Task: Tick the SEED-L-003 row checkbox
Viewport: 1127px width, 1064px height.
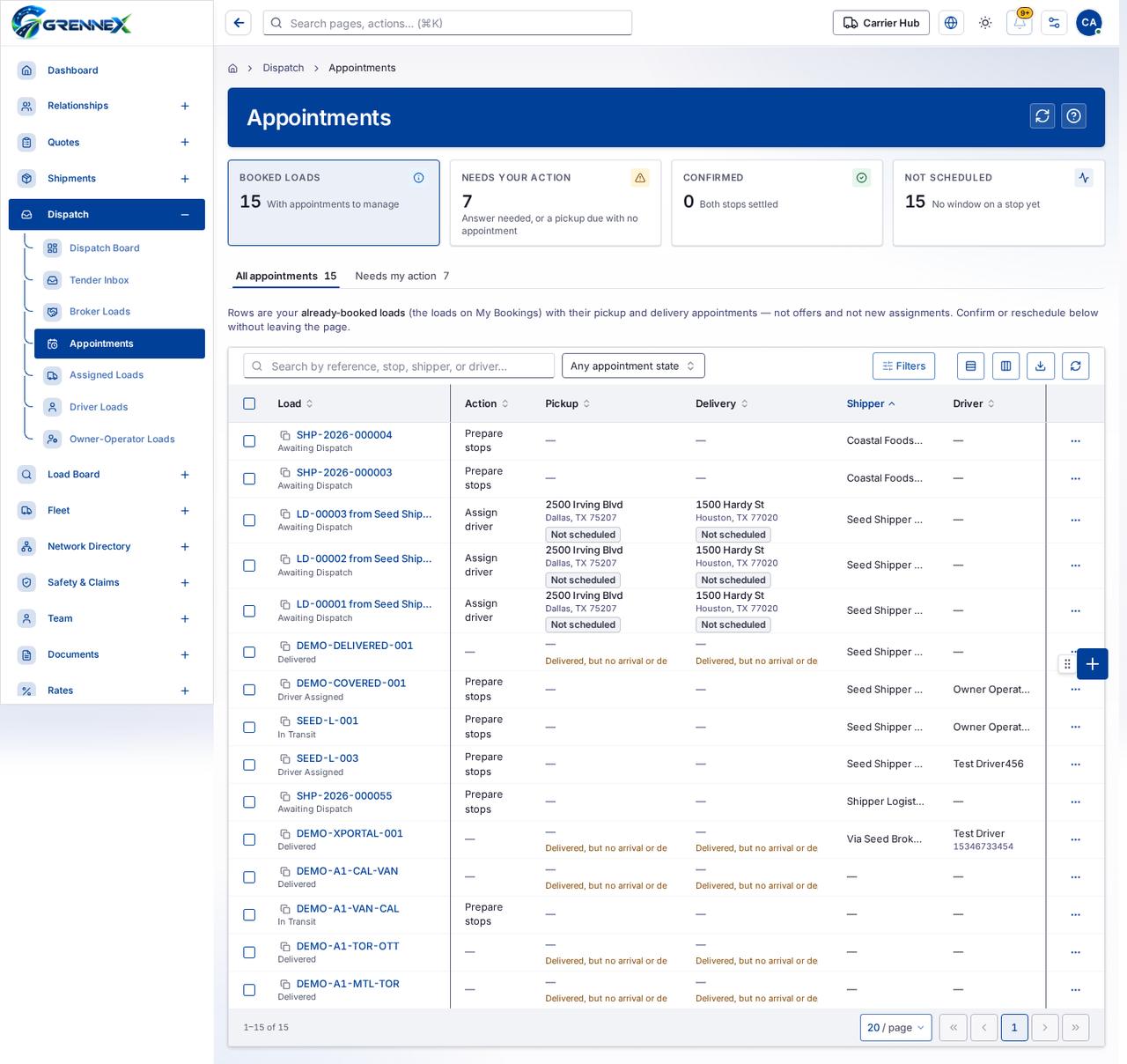Action: (x=249, y=765)
